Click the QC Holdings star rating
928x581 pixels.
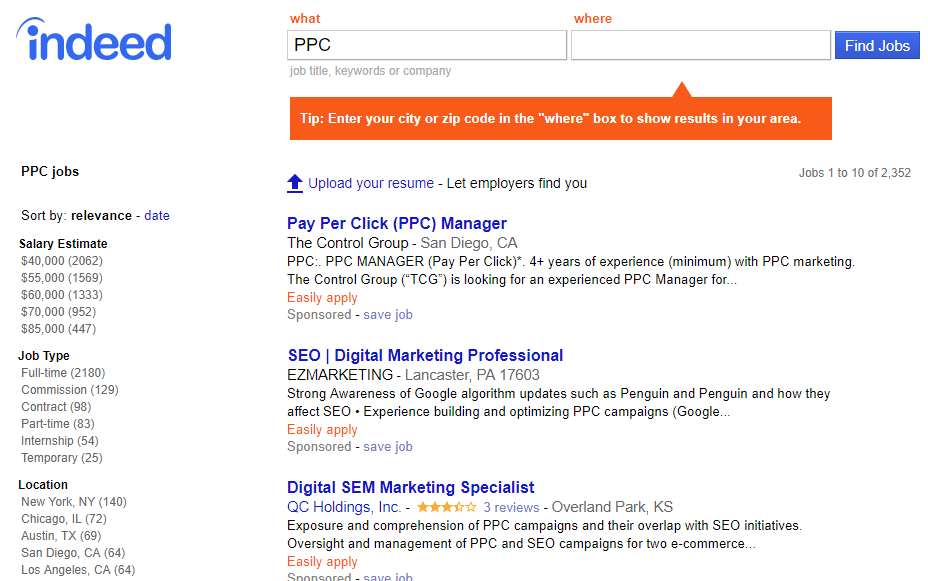click(x=447, y=507)
